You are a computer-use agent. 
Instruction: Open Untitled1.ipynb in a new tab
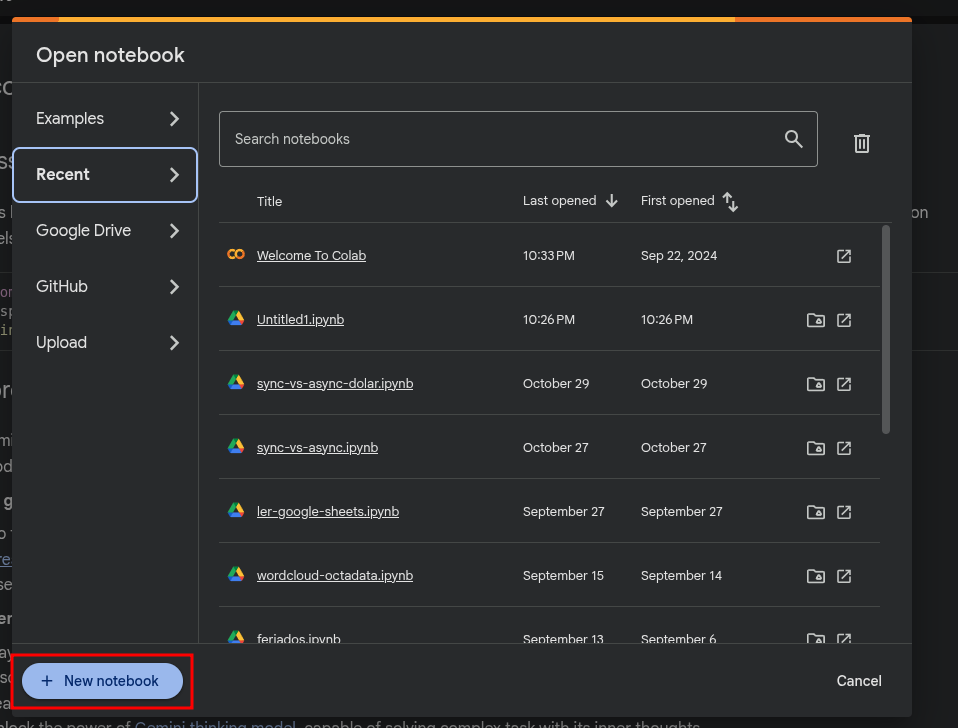pos(844,319)
